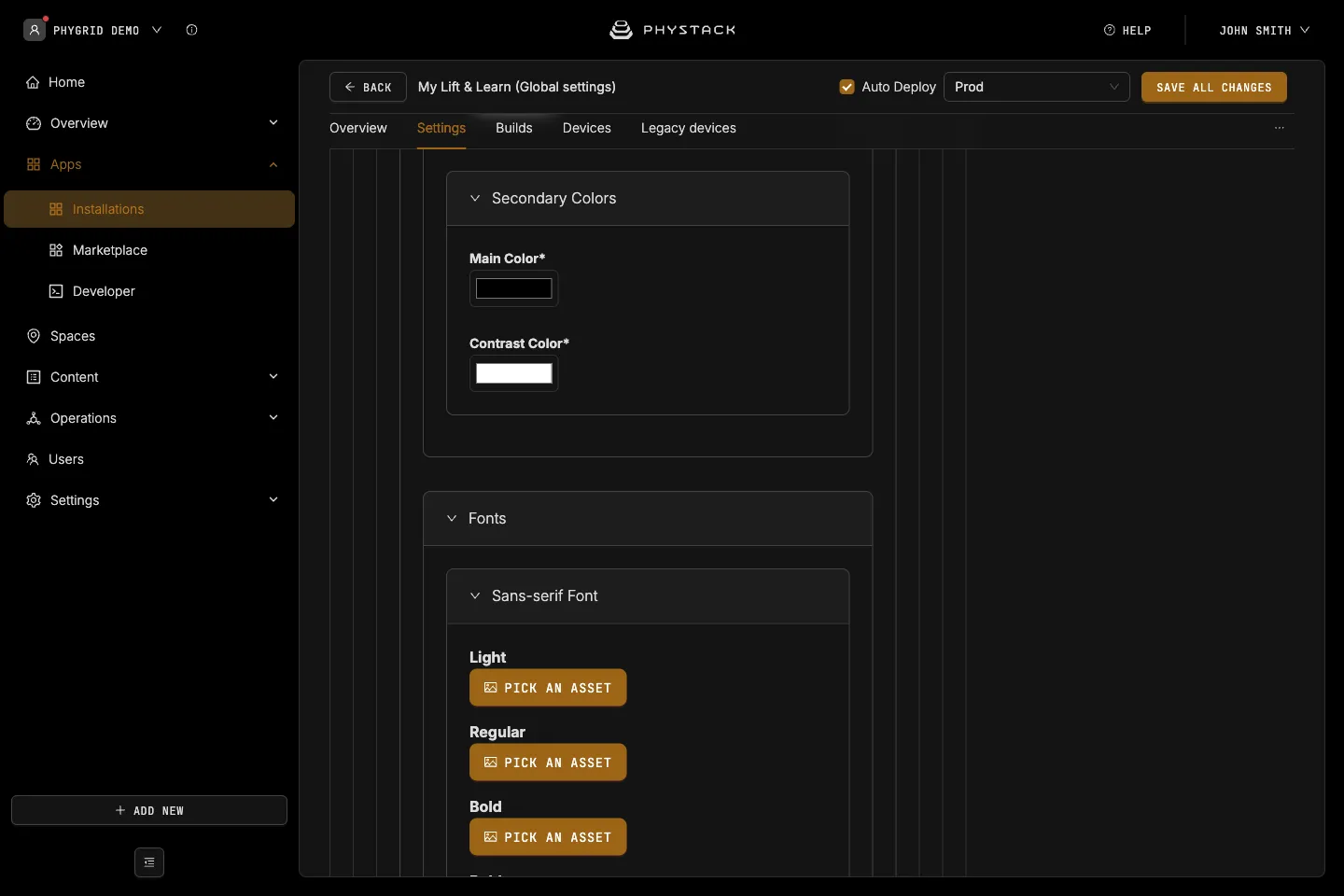Collapse the Fonts section

click(452, 518)
